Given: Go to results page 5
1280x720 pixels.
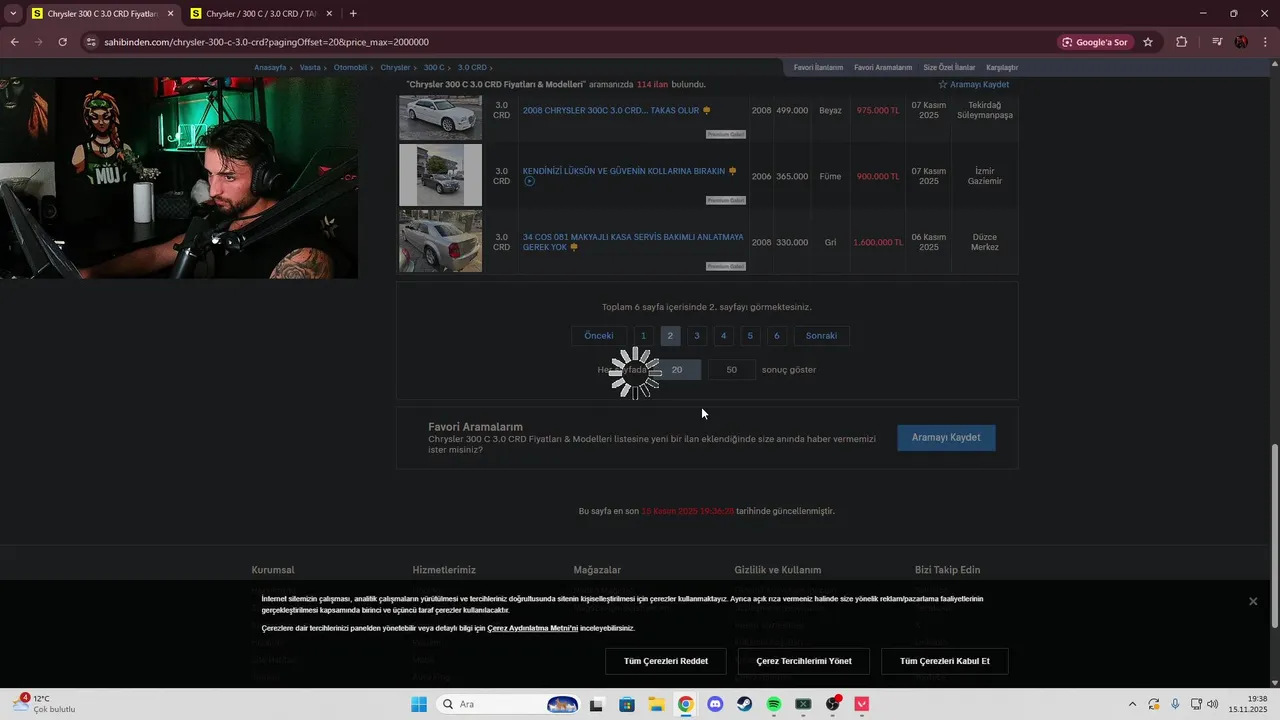Looking at the screenshot, I should 750,336.
